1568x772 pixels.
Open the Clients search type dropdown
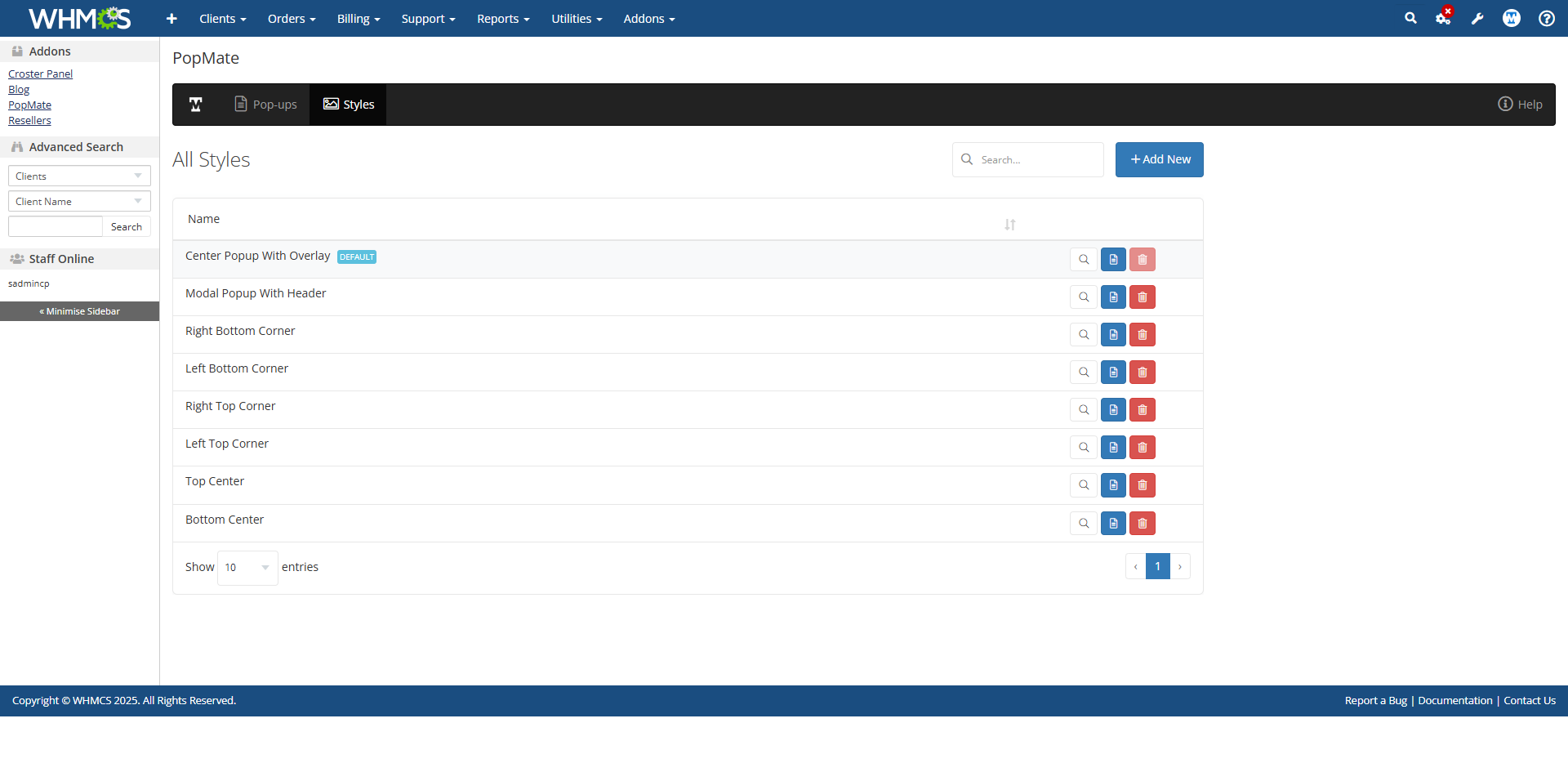pyautogui.click(x=79, y=176)
